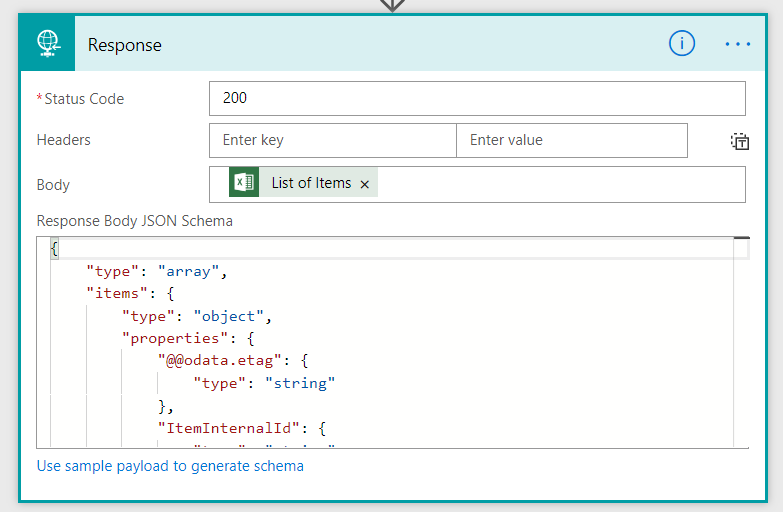Click the "type": "array" schema line
Screen dimensions: 783x512
click(157, 271)
